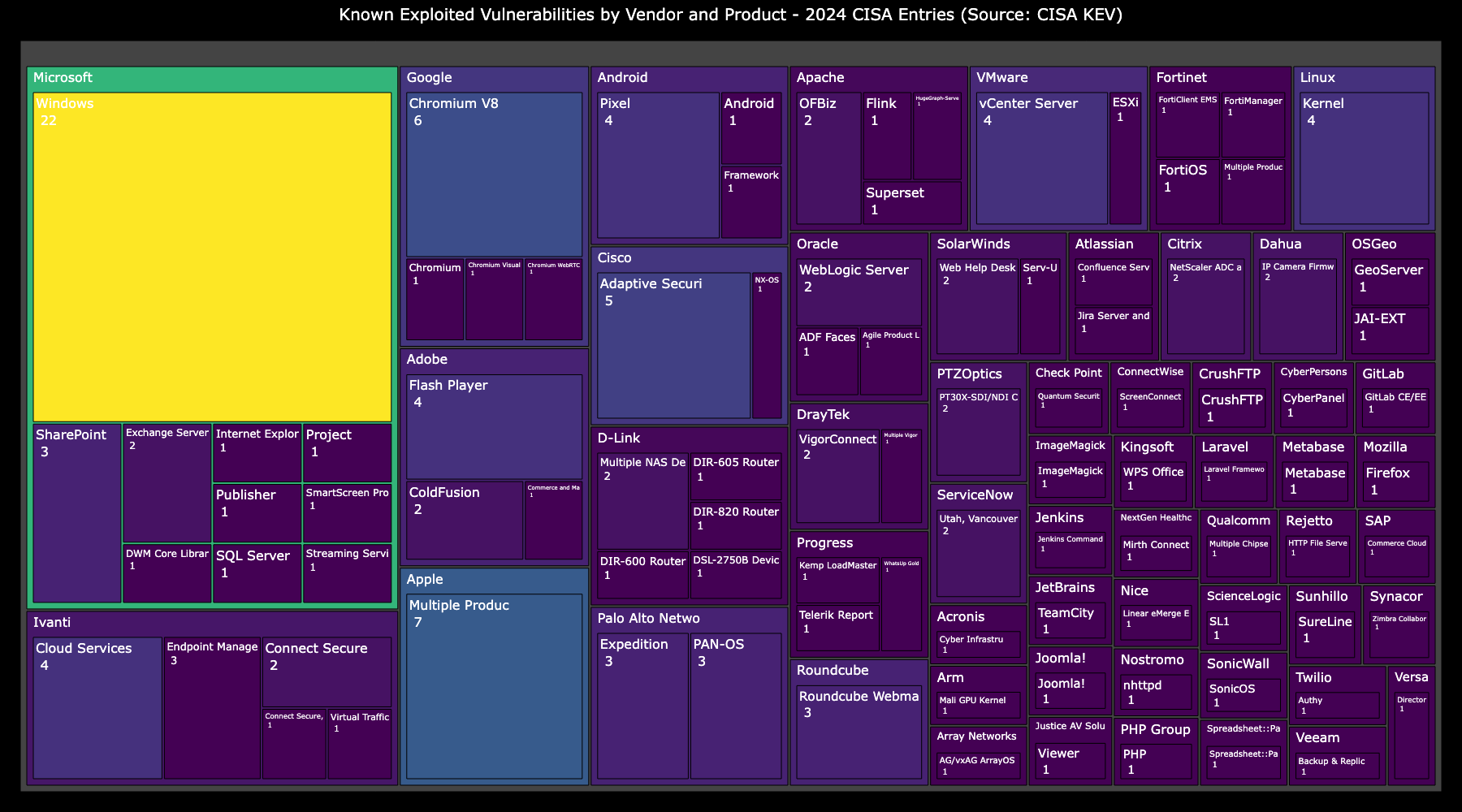1462x812 pixels.
Task: Click the Oracle WebLogic Server block
Action: (x=857, y=288)
